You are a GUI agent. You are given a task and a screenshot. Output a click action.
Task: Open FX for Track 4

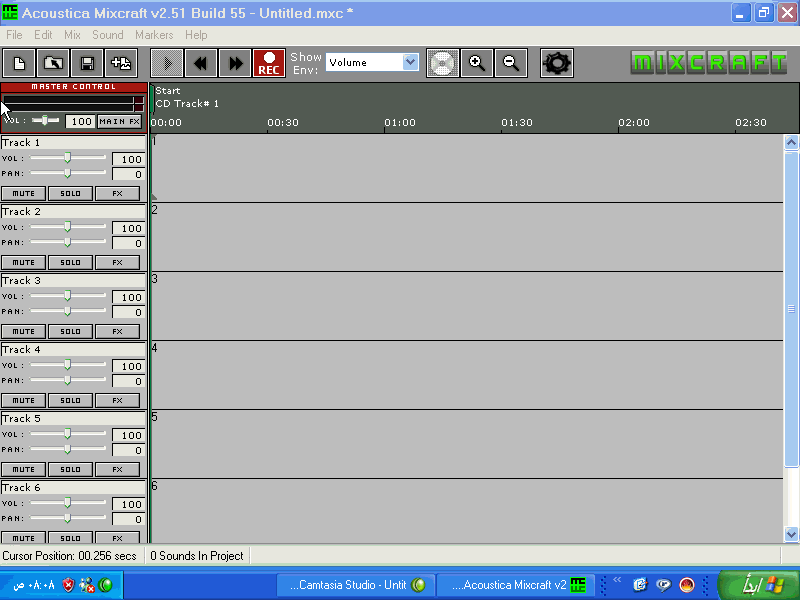pos(117,401)
